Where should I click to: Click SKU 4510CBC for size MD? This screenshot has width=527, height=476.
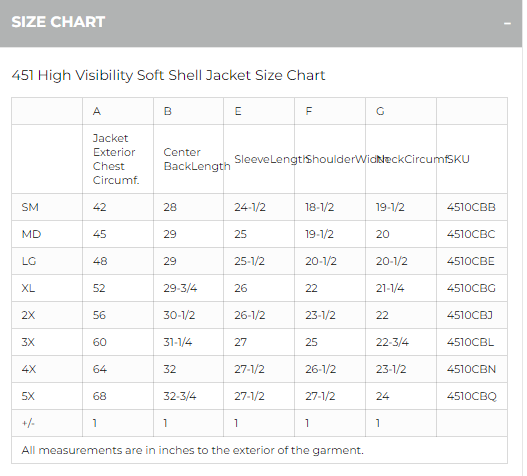(x=471, y=234)
